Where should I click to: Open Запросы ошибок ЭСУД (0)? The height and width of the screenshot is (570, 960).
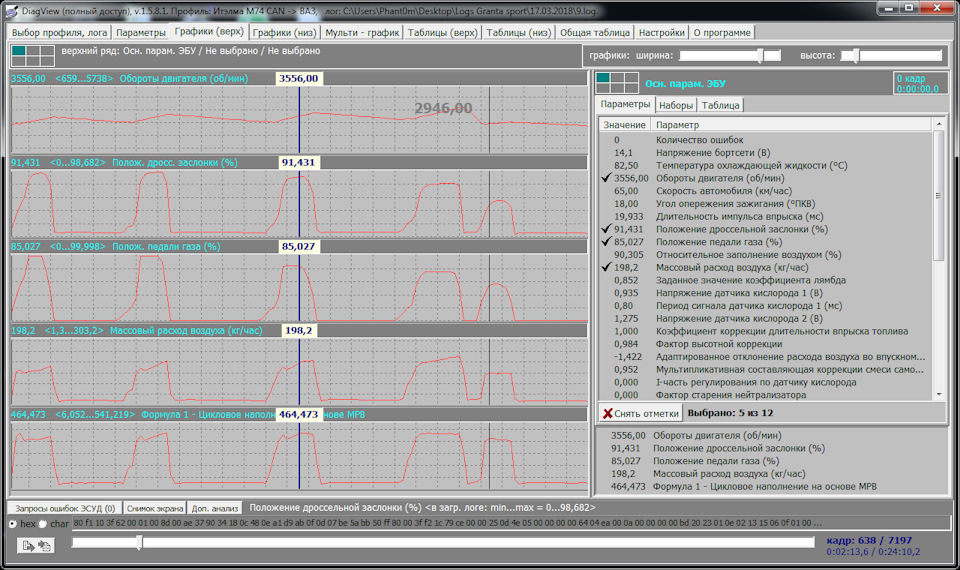pos(63,508)
